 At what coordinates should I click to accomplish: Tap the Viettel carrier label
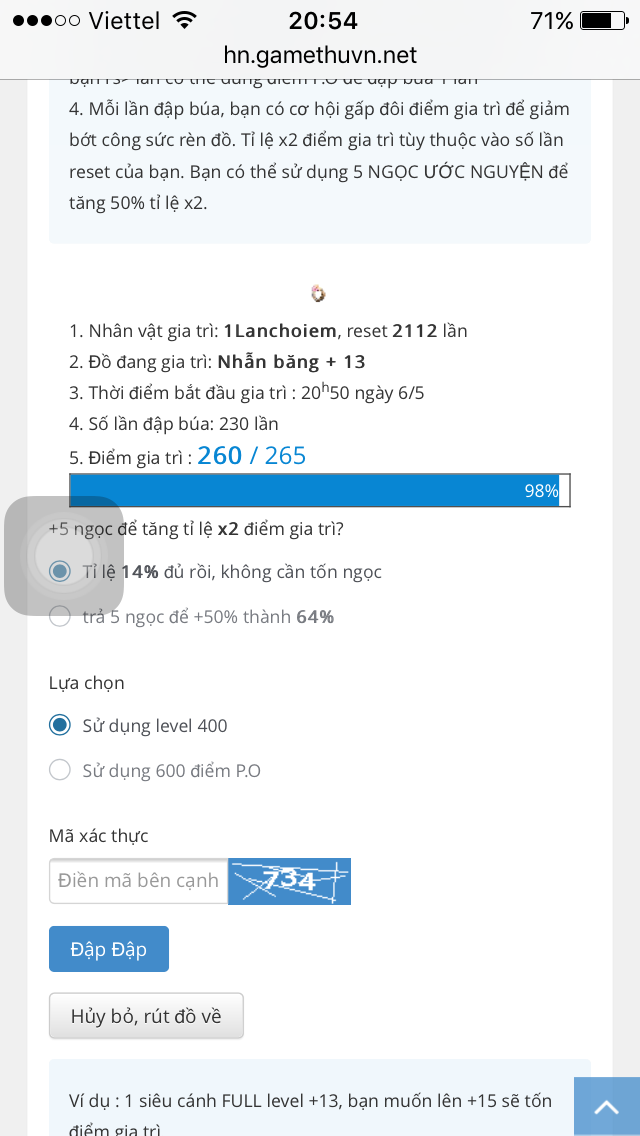[124, 21]
